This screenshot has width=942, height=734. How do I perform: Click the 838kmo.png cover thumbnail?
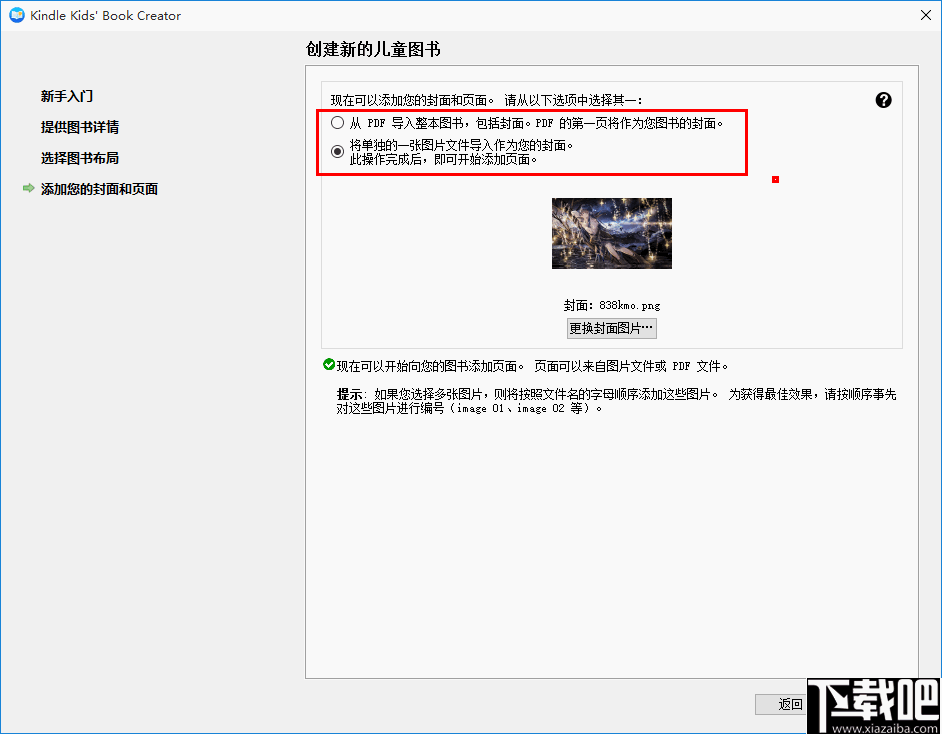tap(610, 233)
